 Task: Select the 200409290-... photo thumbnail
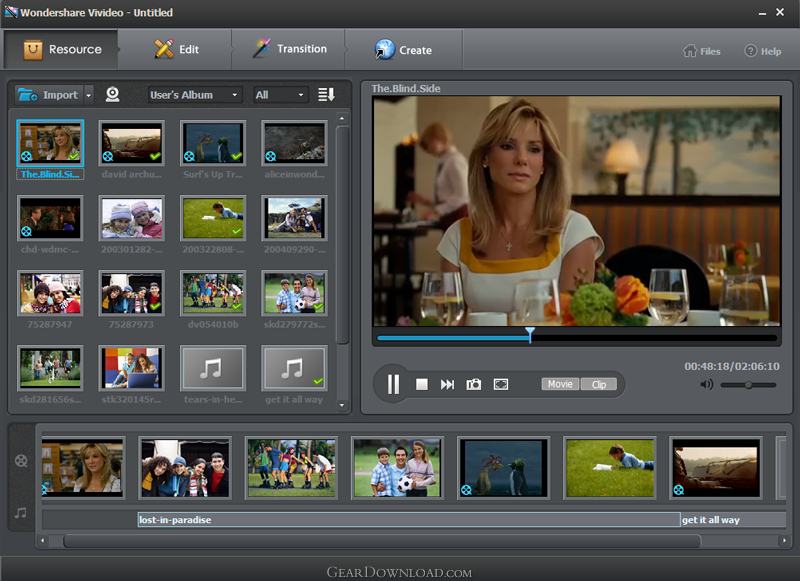pyautogui.click(x=294, y=218)
